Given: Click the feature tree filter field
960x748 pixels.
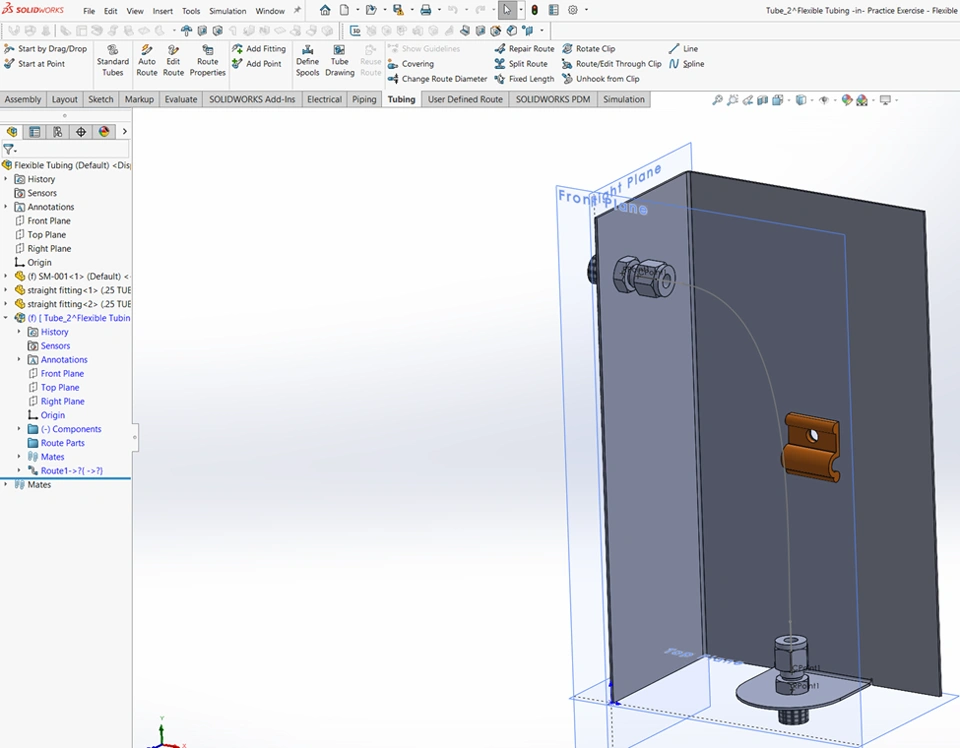Looking at the screenshot, I should pyautogui.click(x=70, y=149).
